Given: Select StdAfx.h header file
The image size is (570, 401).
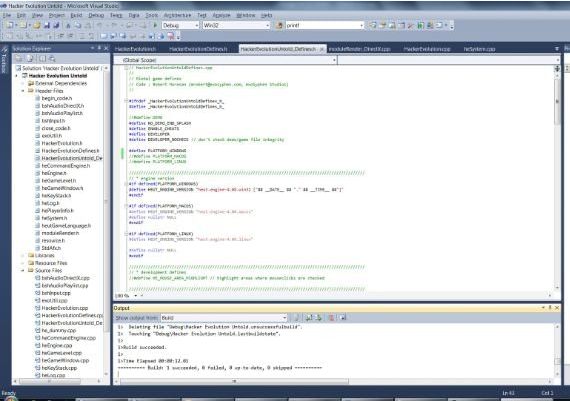Looking at the screenshot, I should click(x=51, y=248).
